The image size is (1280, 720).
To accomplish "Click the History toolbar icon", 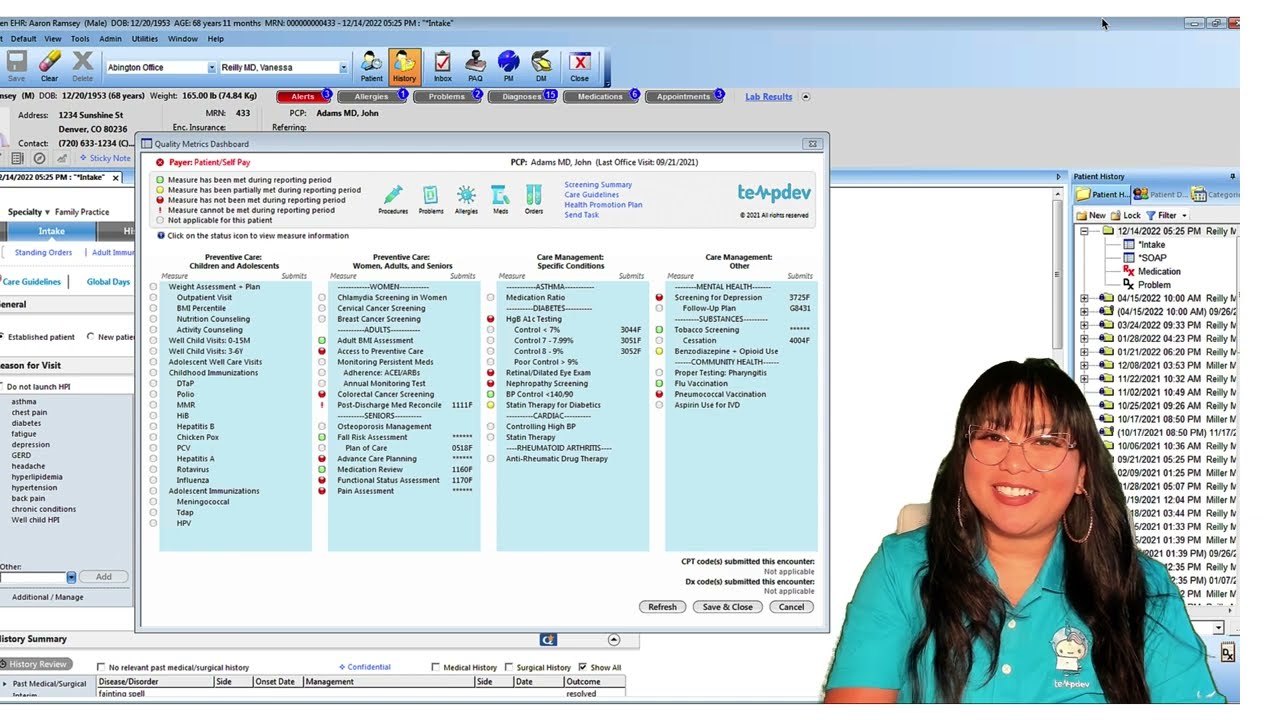I will (x=404, y=66).
